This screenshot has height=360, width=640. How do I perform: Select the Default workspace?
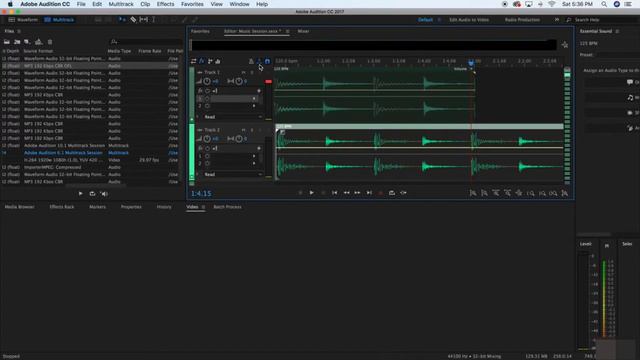(x=425, y=20)
